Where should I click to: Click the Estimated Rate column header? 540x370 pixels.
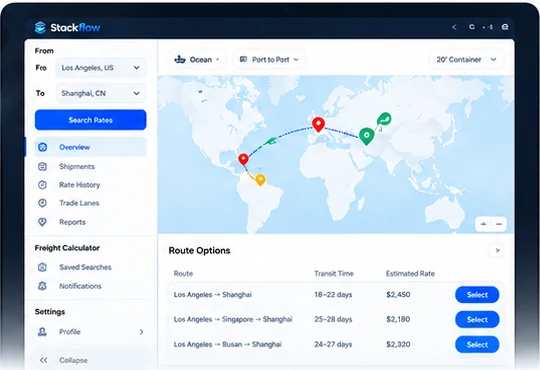[x=410, y=274]
